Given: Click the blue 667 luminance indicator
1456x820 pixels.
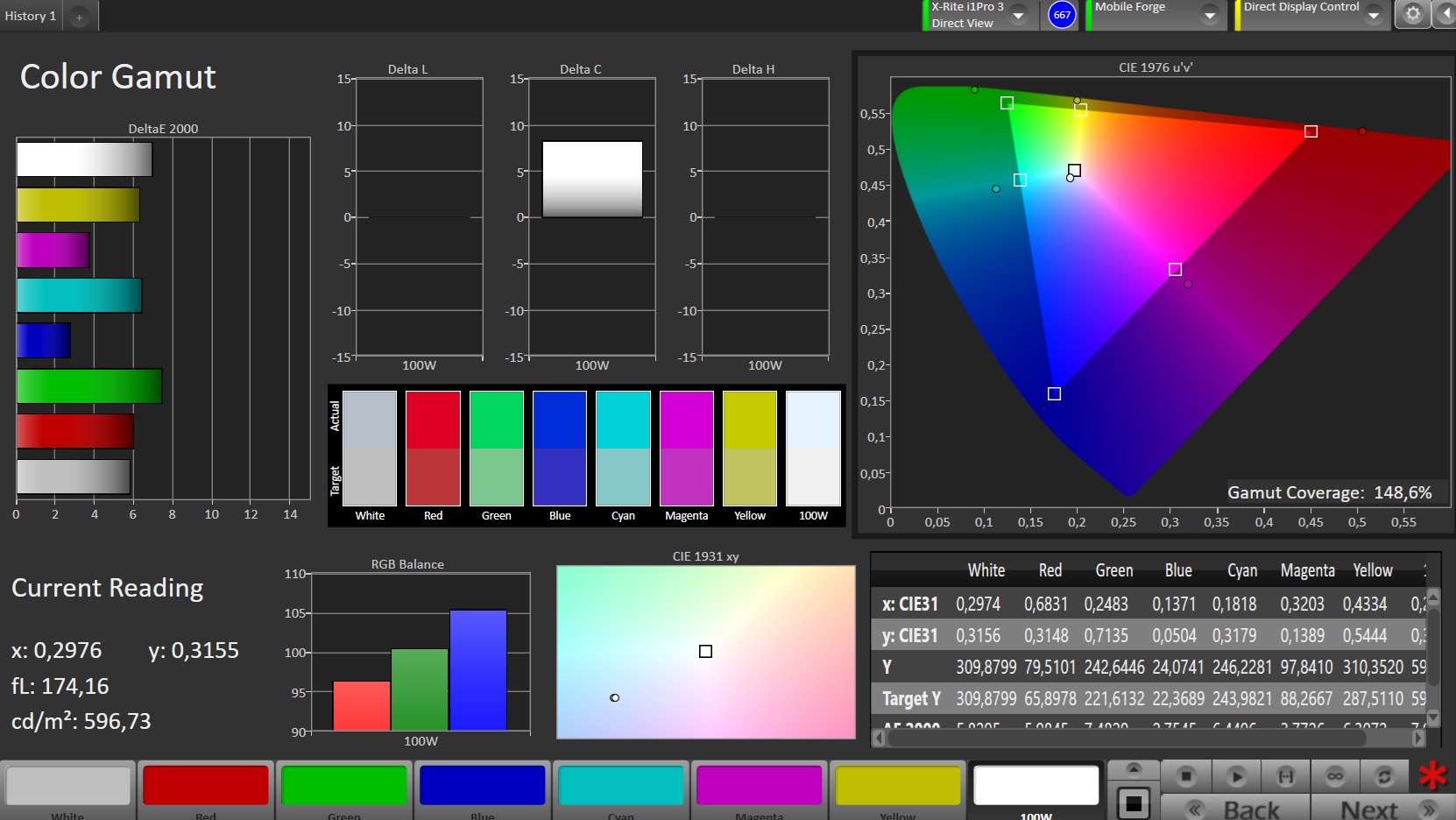Looking at the screenshot, I should 1062,15.
